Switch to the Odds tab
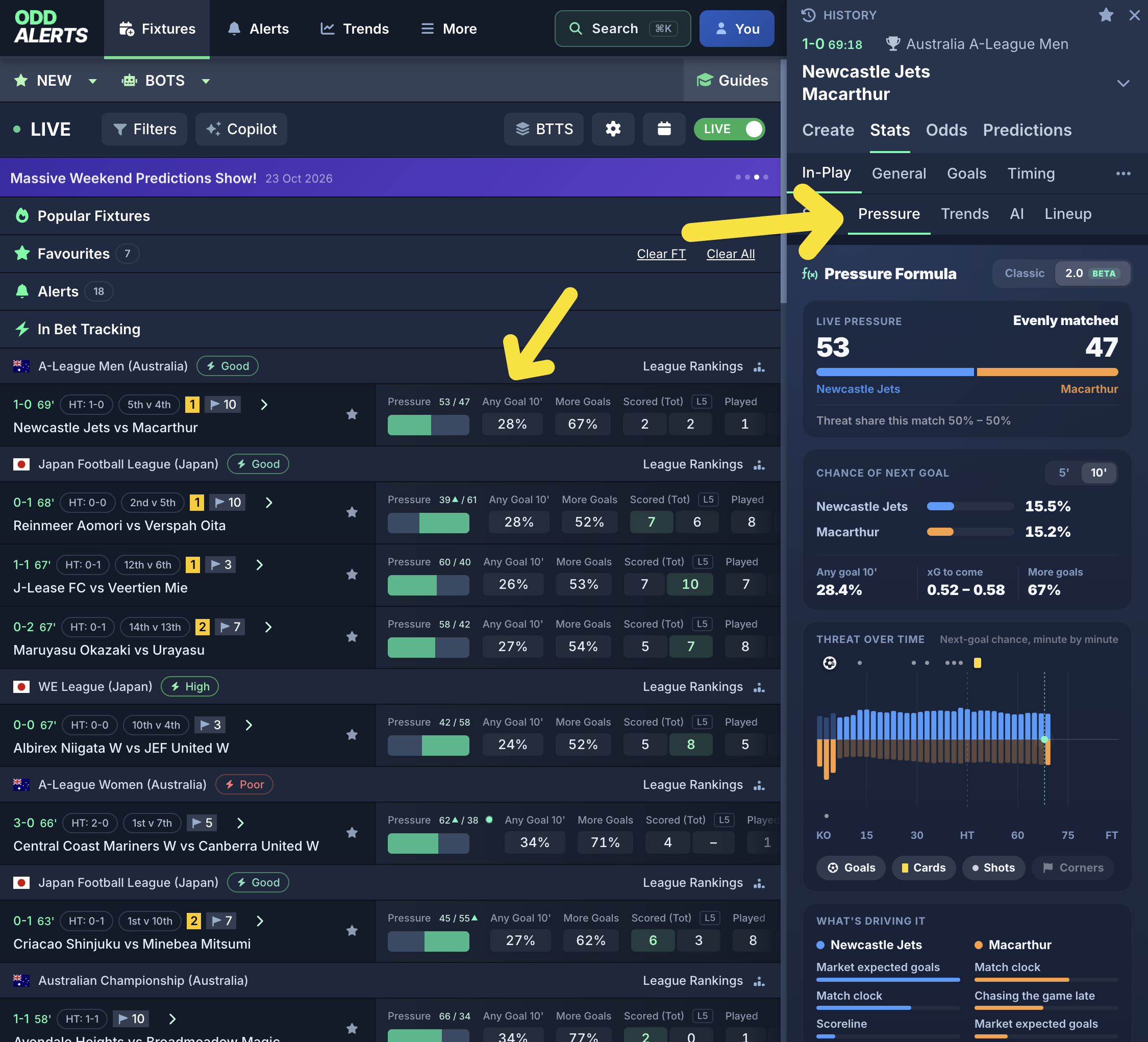The width and height of the screenshot is (1148, 1042). click(946, 130)
